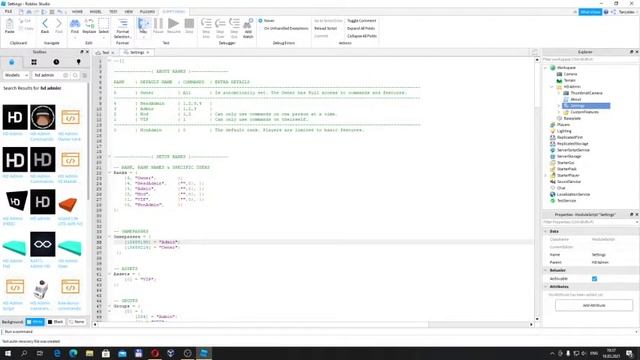Open Toolbox Recent clock tab icon

click(56, 62)
